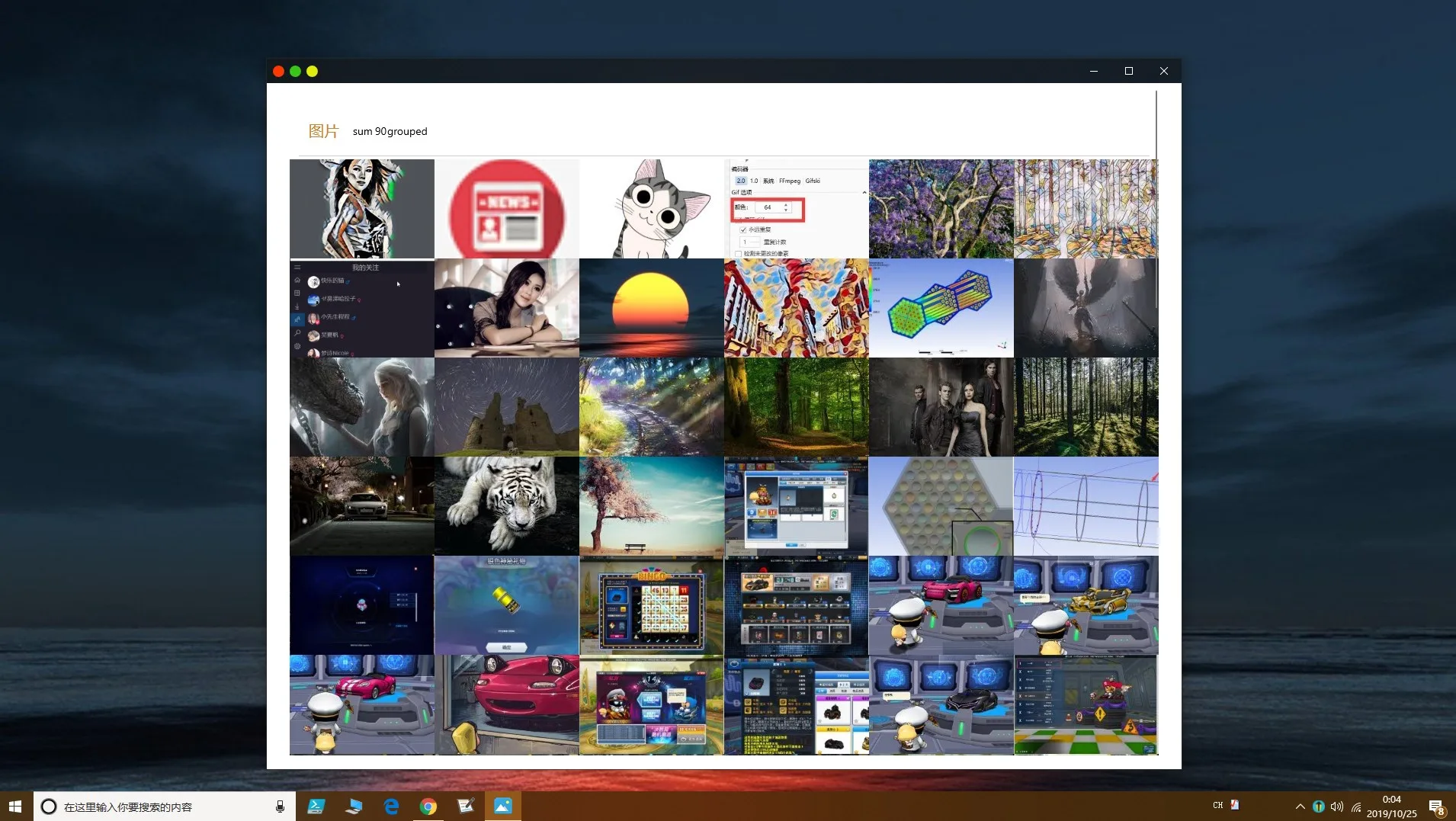
Task: Open the red car close-up thumbnail
Action: pyautogui.click(x=507, y=704)
